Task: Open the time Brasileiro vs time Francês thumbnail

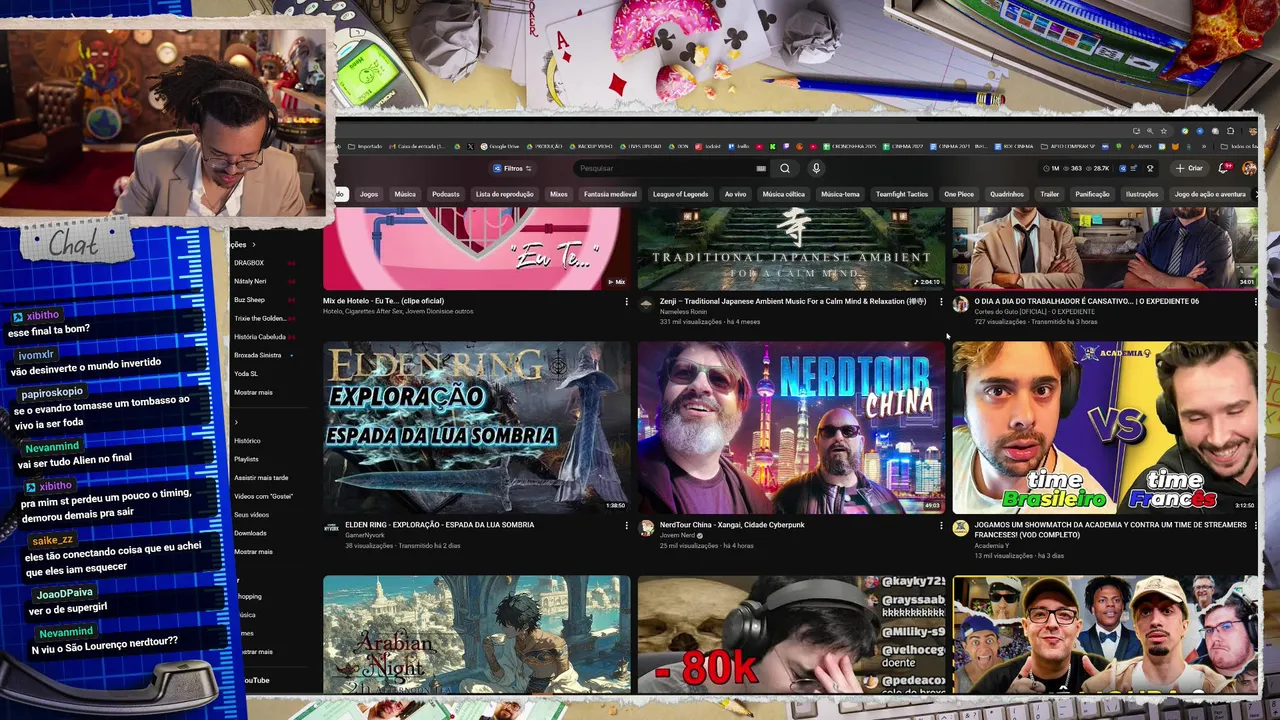Action: (1105, 428)
